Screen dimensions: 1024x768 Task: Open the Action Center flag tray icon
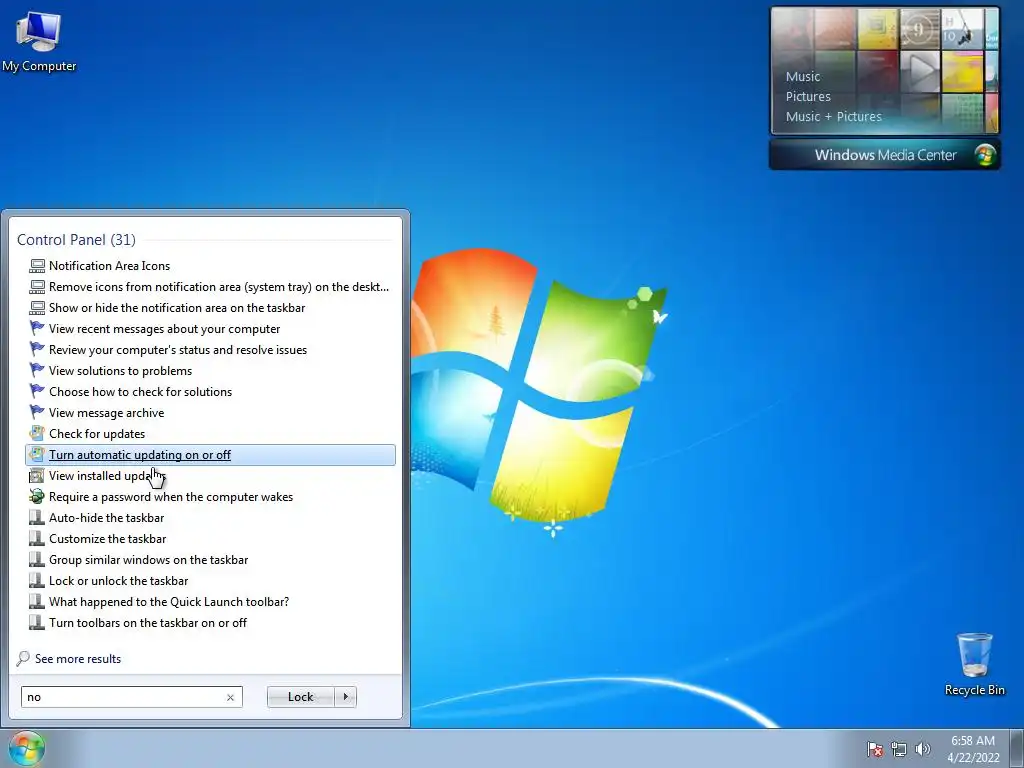tap(875, 749)
